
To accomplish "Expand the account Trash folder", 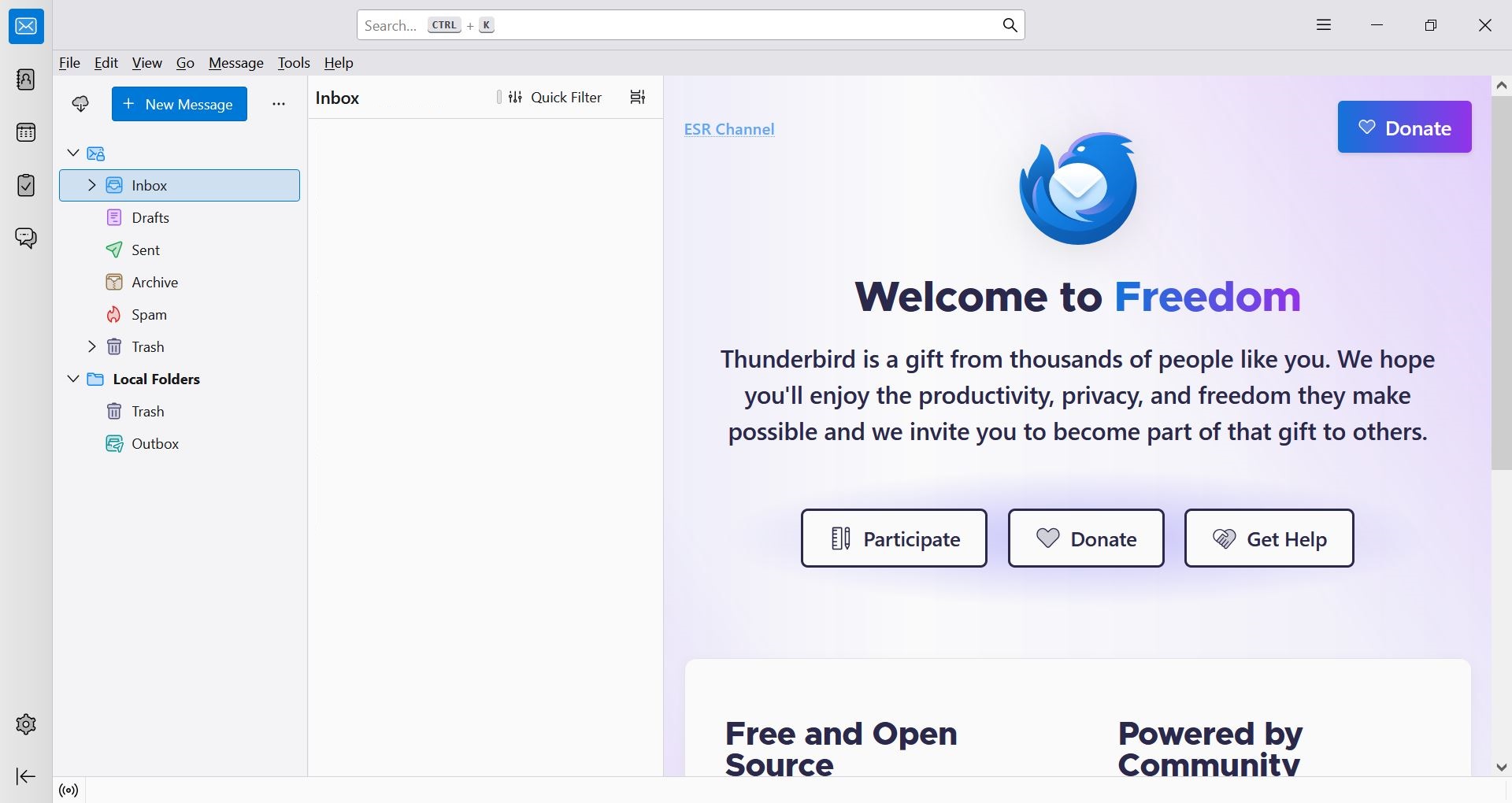I will [91, 346].
